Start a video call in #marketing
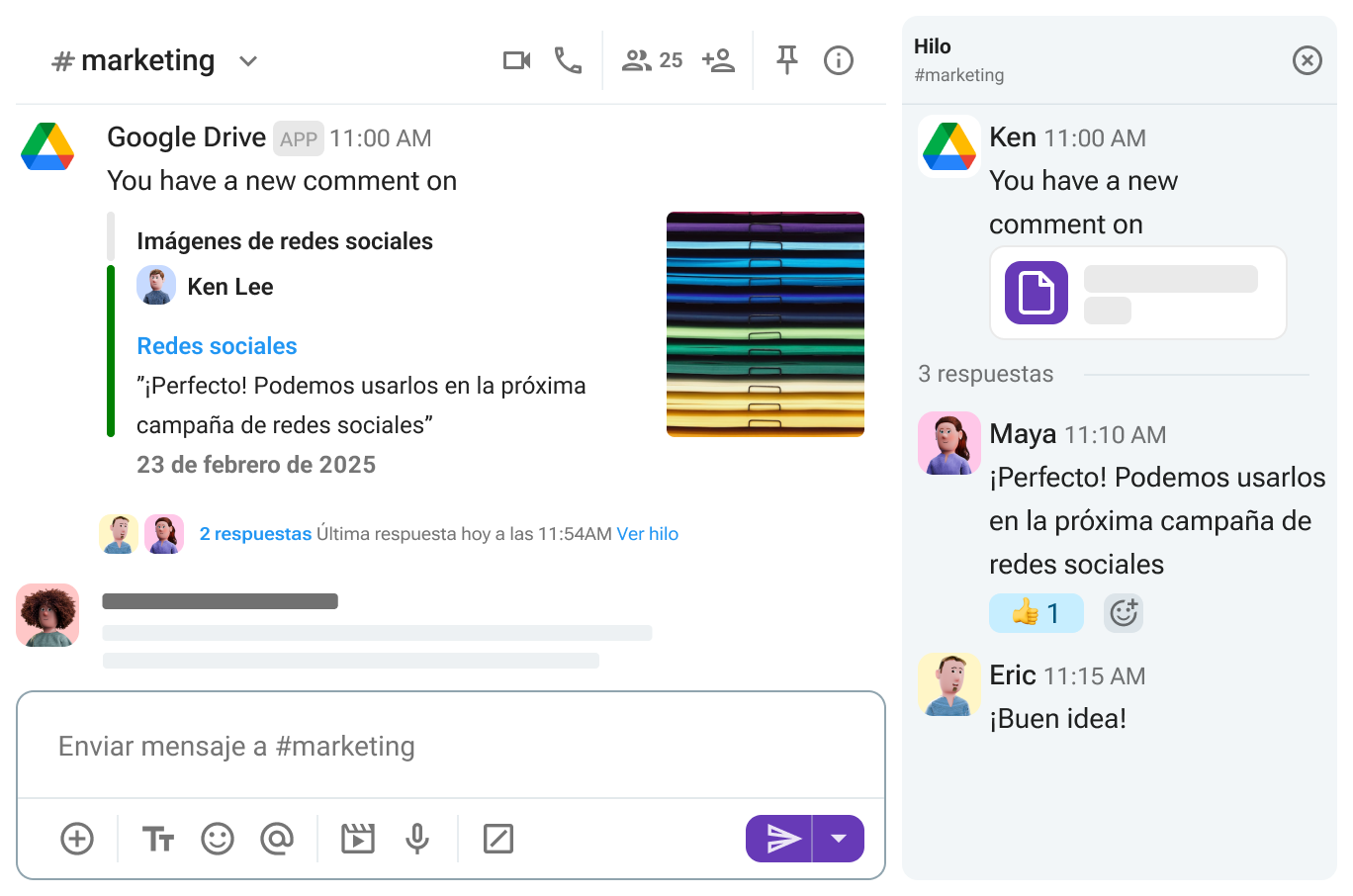 (515, 60)
